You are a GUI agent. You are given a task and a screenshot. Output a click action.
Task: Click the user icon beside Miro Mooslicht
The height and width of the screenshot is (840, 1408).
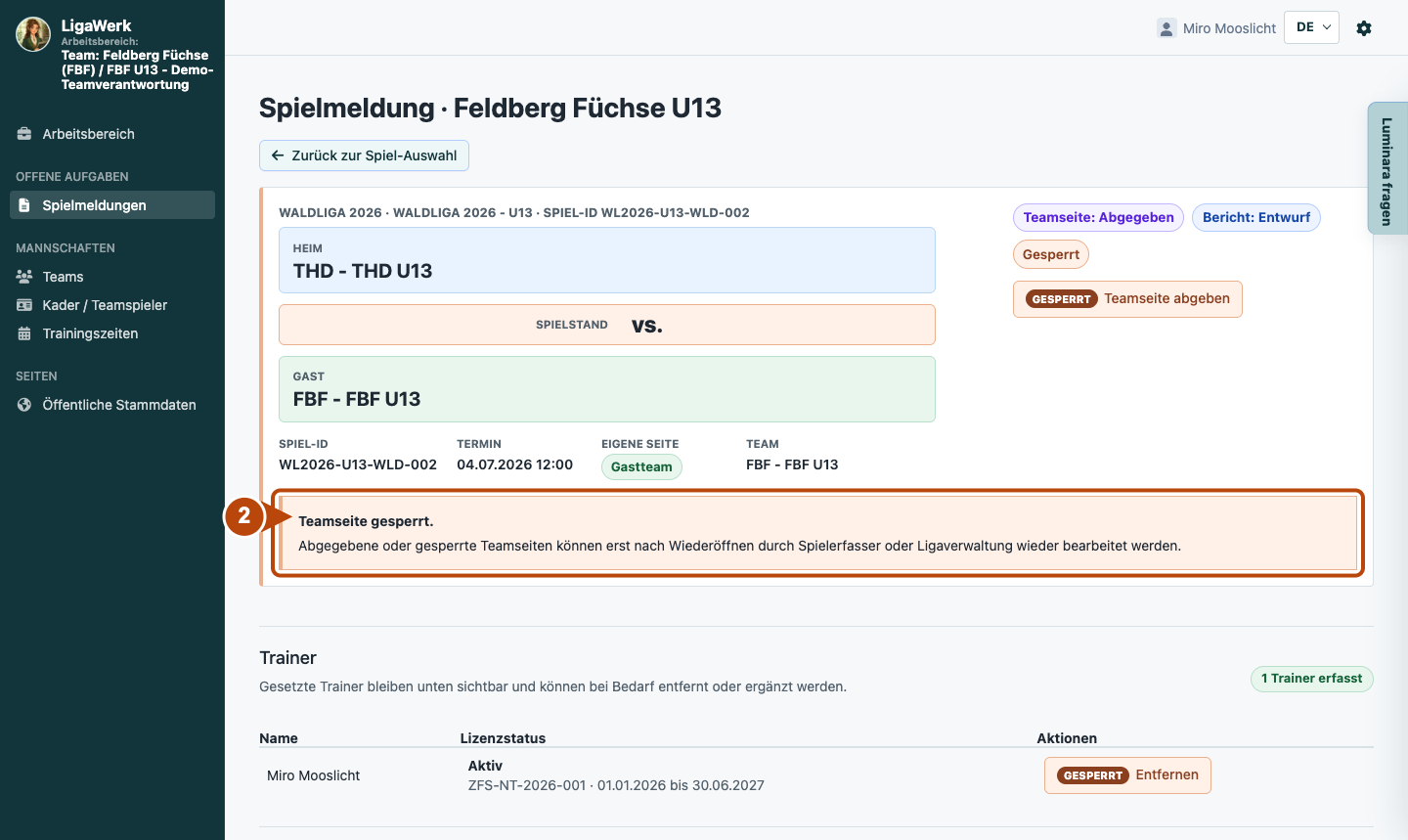coord(1166,28)
